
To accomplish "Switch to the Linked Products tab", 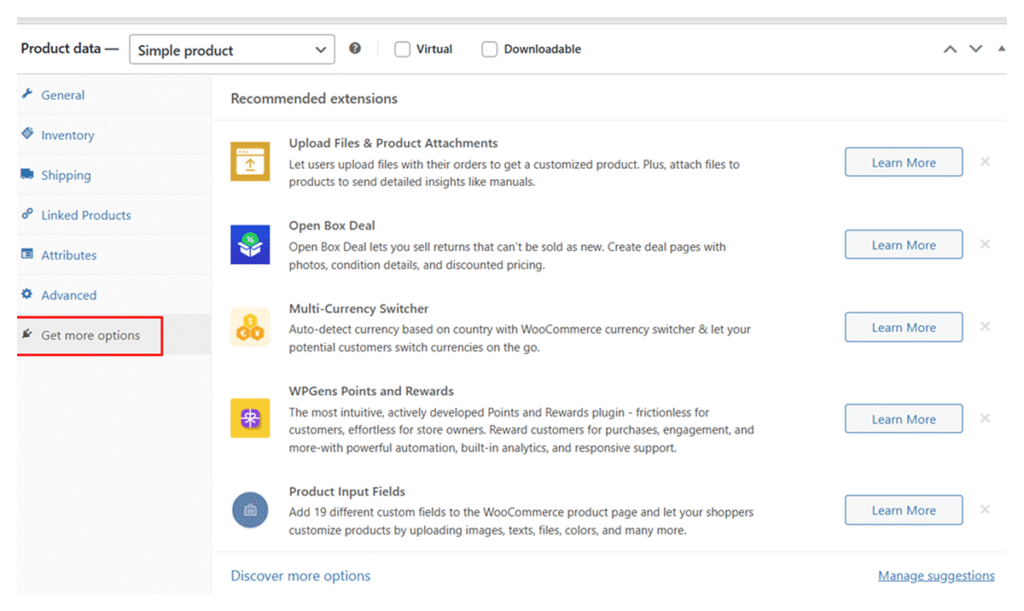I will [85, 215].
